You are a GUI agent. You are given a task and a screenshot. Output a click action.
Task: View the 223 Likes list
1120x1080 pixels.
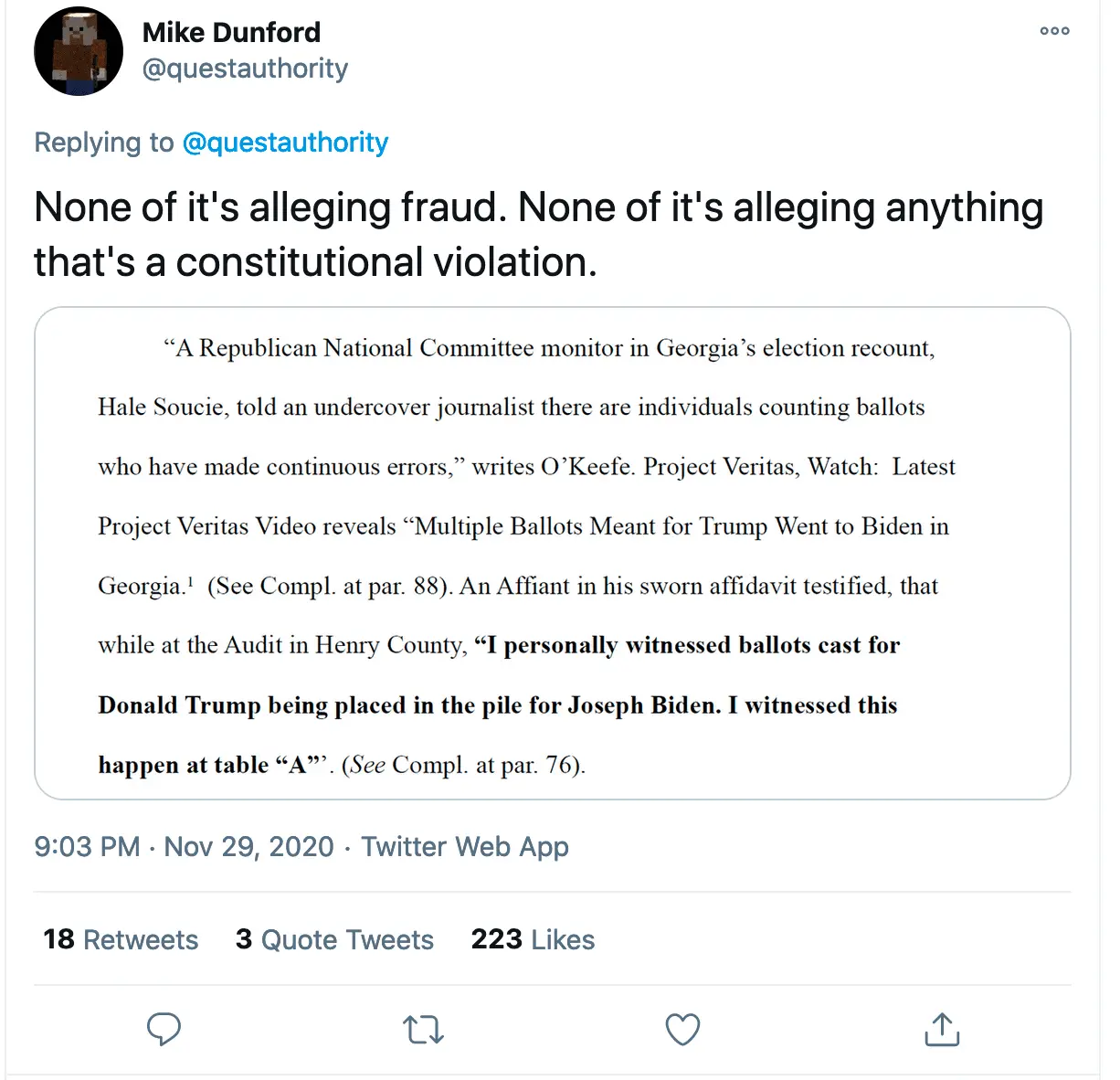(533, 939)
